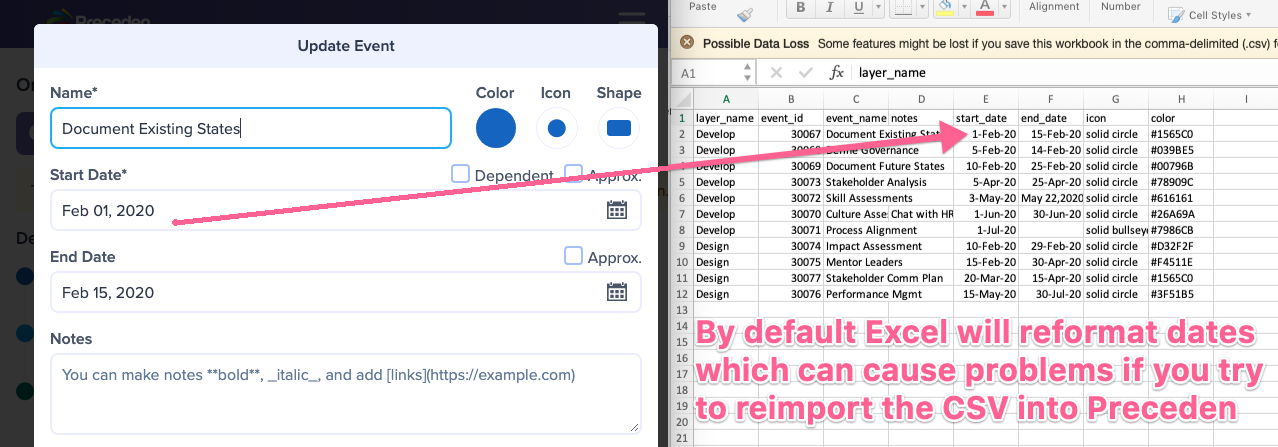Apply the yellow Fill Color bucket
1278x447 pixels.
(x=944, y=7)
